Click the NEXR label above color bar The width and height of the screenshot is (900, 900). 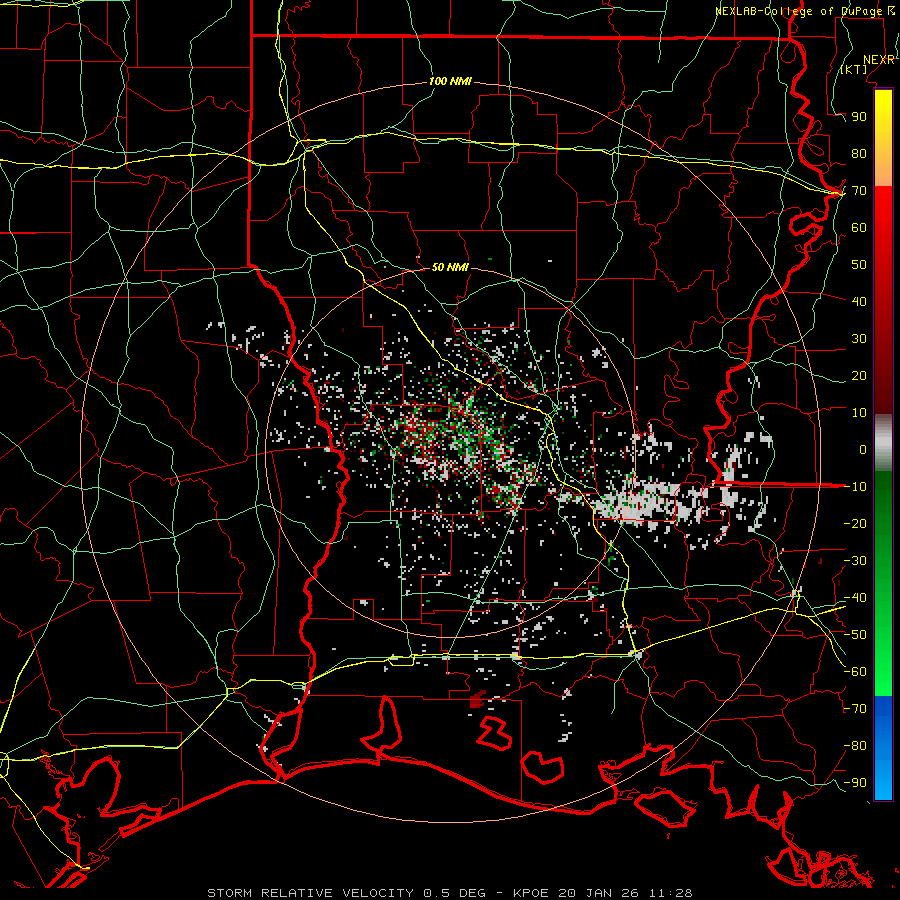pos(879,60)
